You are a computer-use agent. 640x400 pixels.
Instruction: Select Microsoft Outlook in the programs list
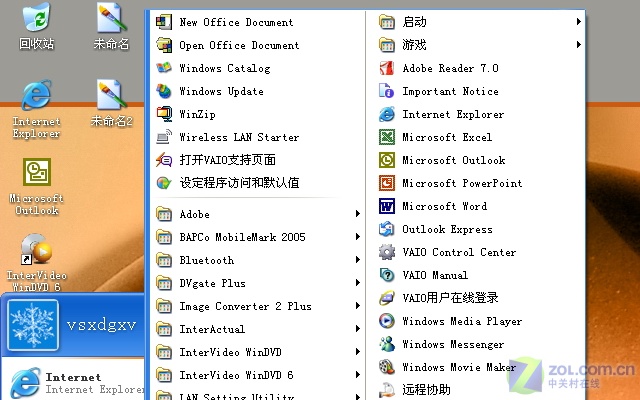(x=476, y=160)
